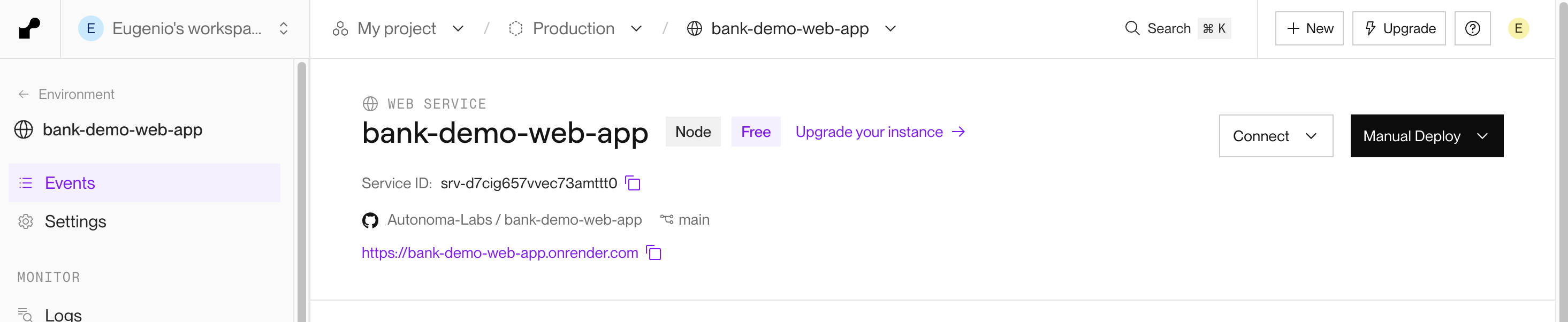Click the Search field
The height and width of the screenshot is (322, 1568).
(1177, 28)
